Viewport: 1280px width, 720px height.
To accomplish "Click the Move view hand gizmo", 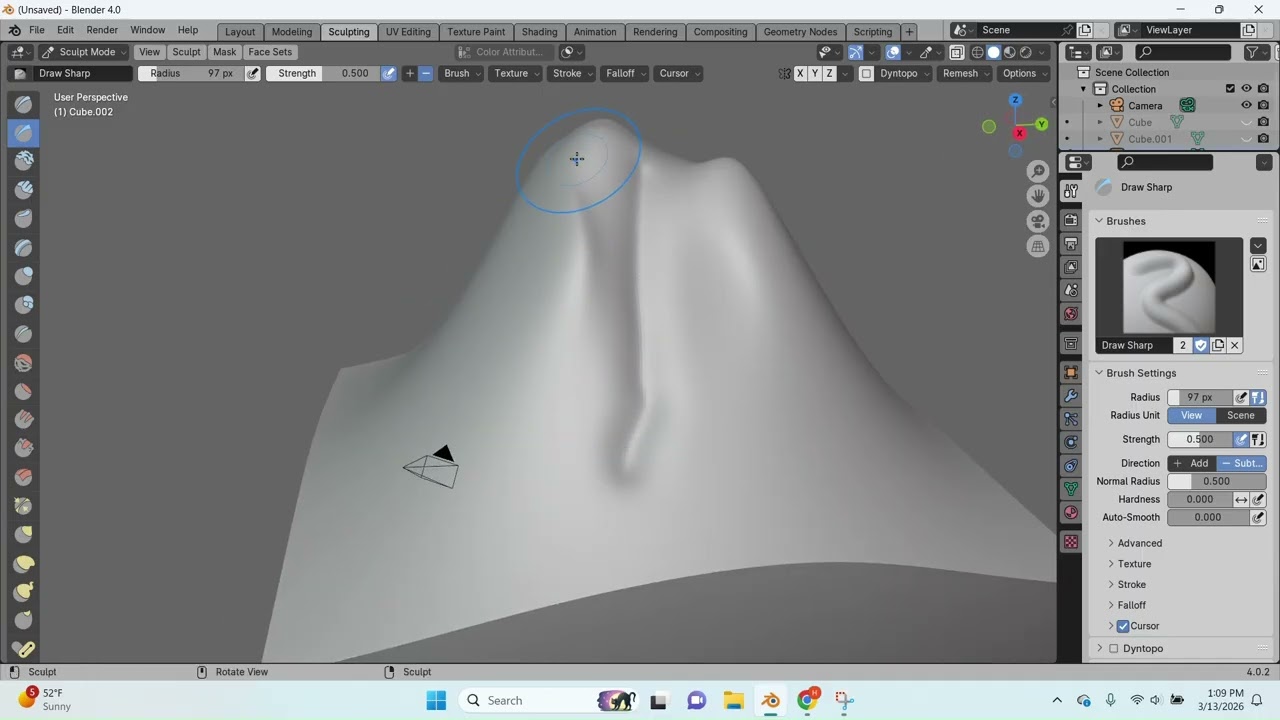I will 1038,196.
